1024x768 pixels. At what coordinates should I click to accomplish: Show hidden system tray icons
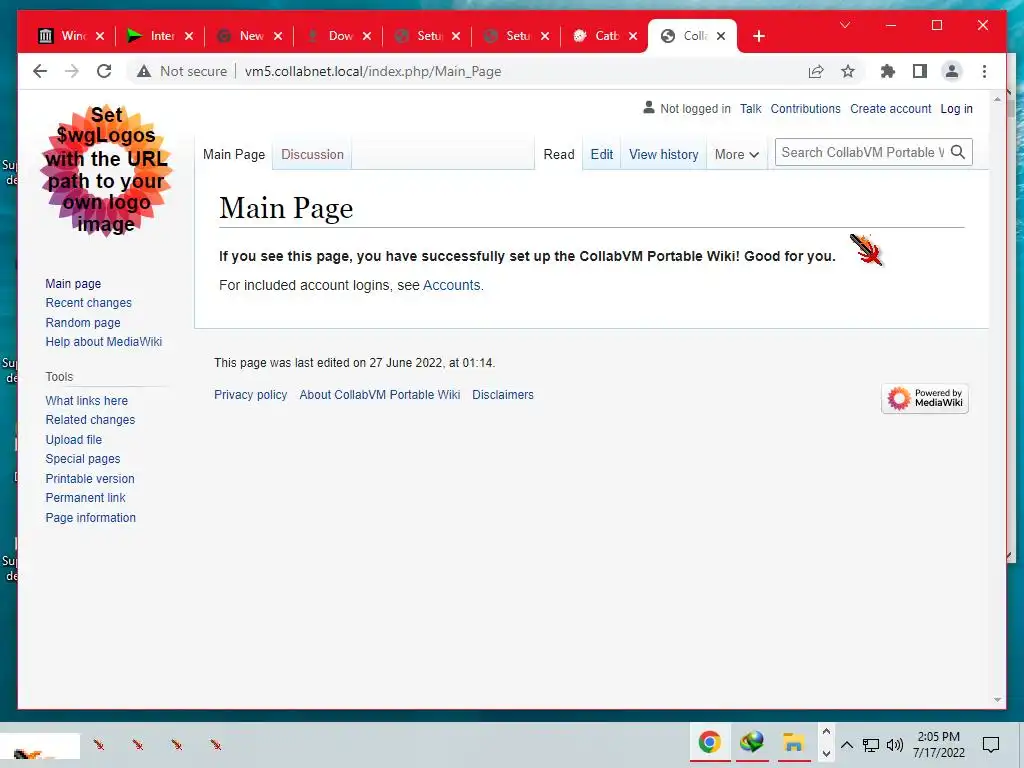click(x=846, y=744)
